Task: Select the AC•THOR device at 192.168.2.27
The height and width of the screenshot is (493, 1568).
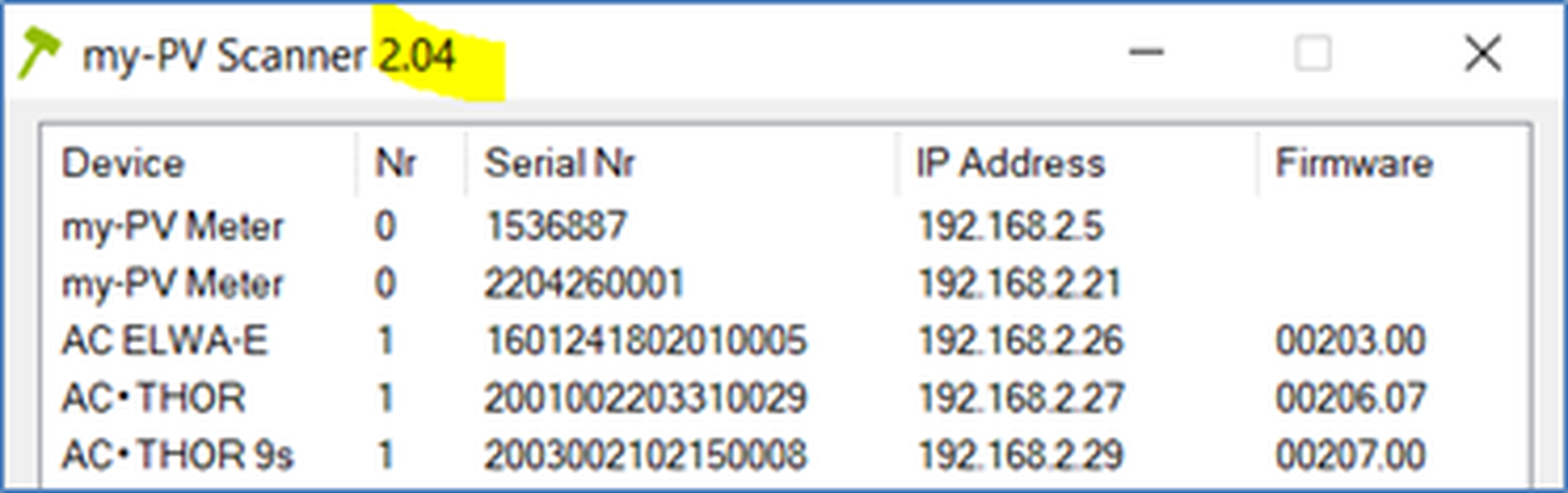Action: (x=154, y=398)
